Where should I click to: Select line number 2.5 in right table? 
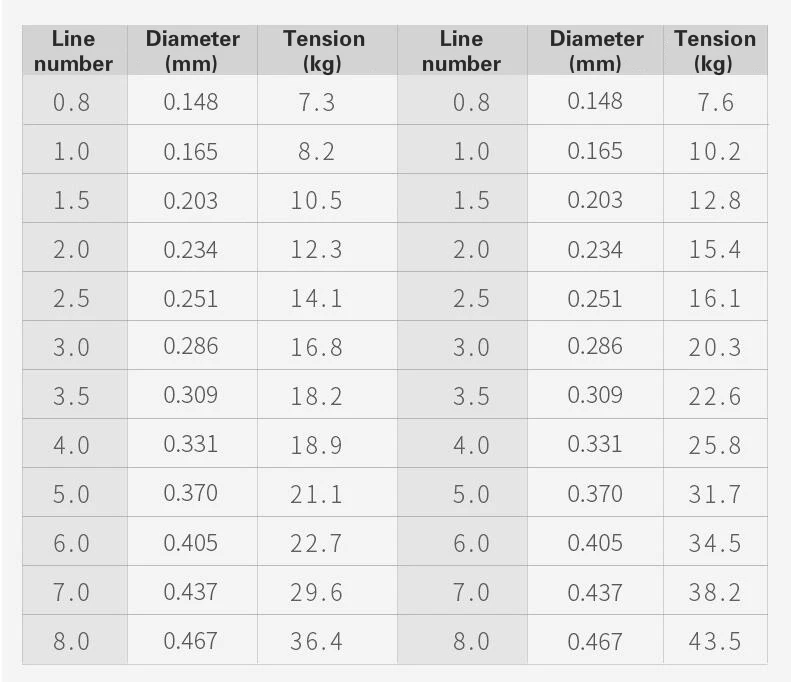[x=471, y=298]
